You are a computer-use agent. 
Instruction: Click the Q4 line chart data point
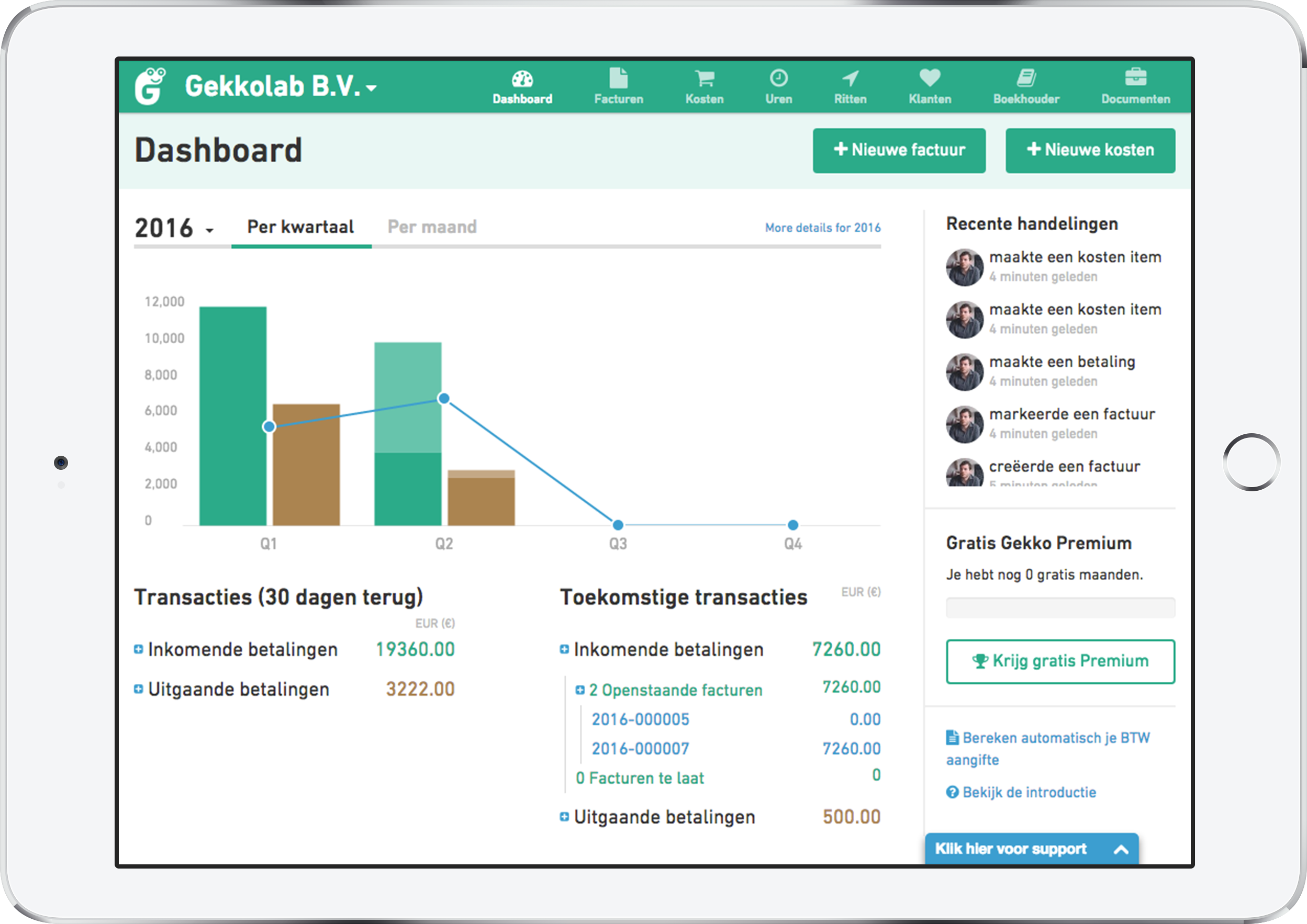tap(792, 525)
